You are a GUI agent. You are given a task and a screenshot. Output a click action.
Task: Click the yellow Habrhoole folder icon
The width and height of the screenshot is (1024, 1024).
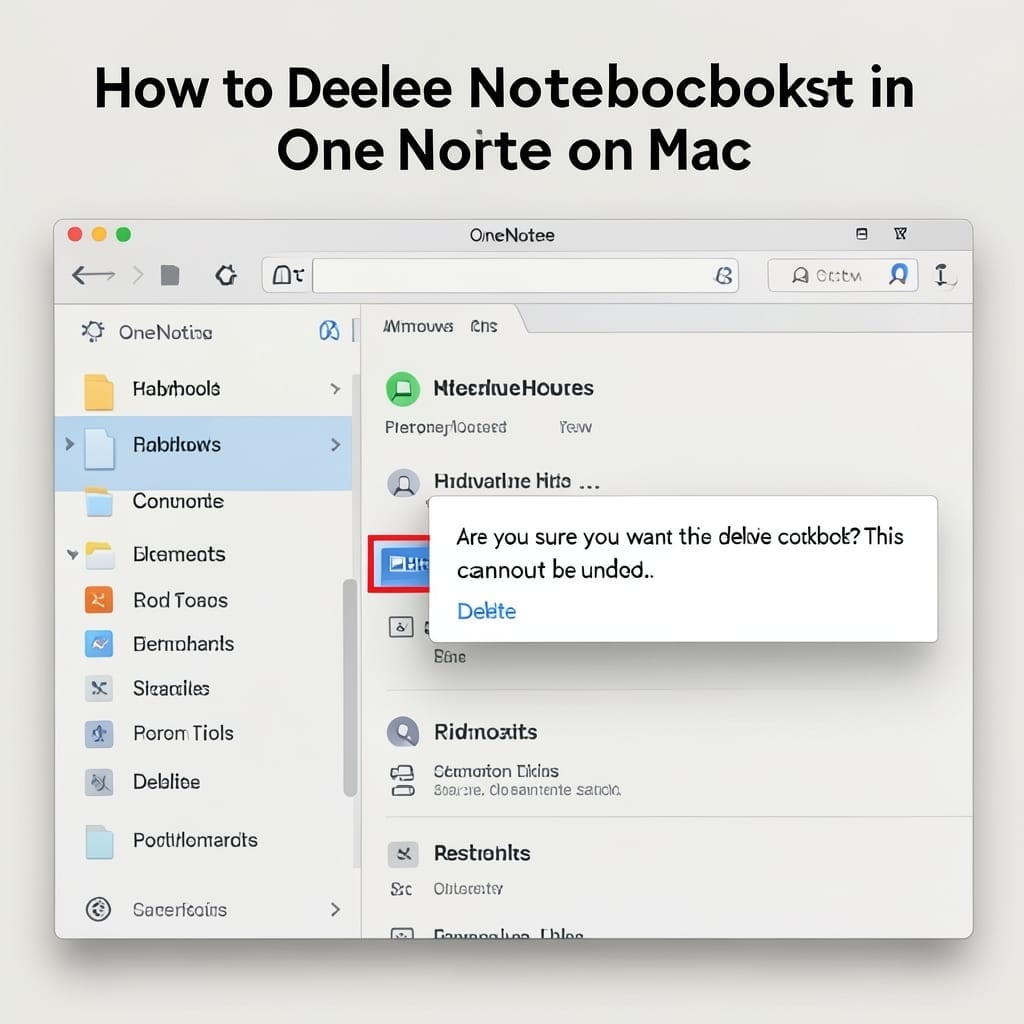pos(99,391)
